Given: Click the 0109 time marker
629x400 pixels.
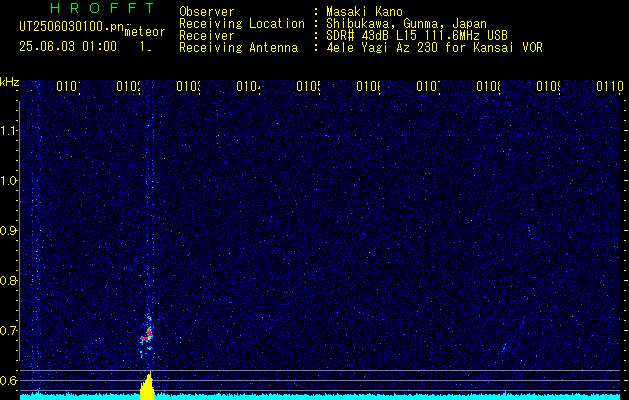Looking at the screenshot, I should [x=548, y=86].
